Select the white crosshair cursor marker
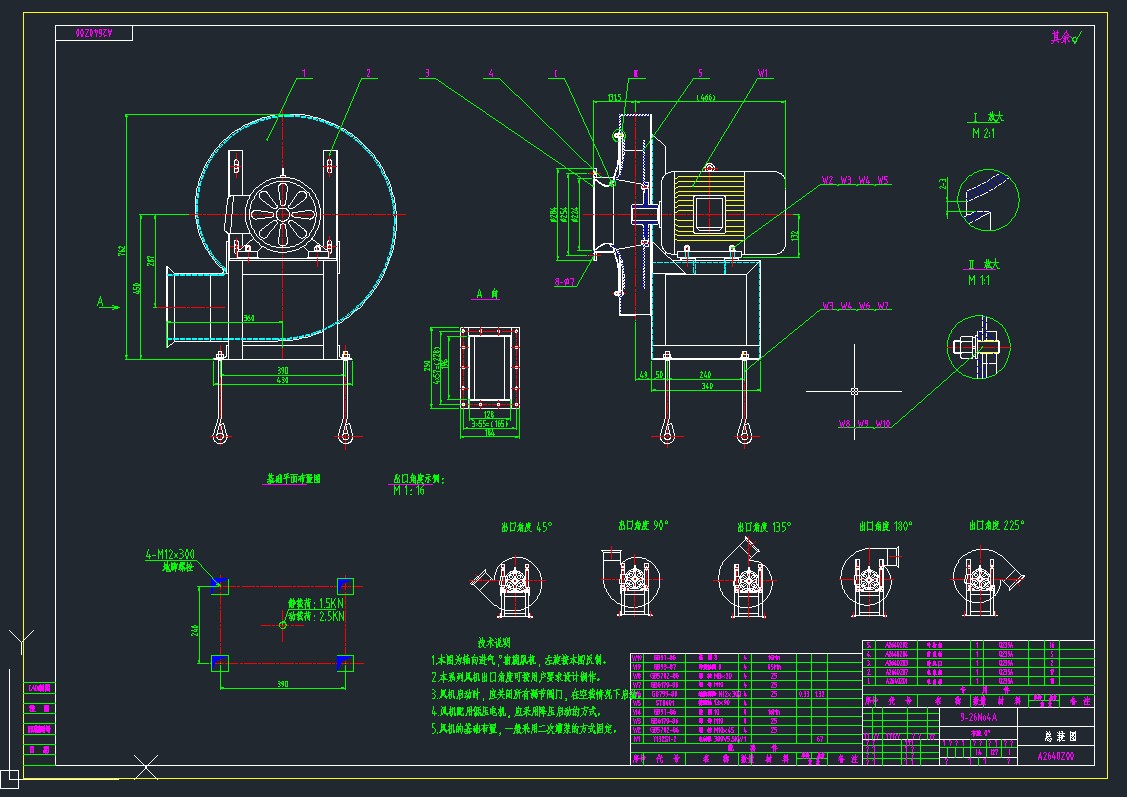The width and height of the screenshot is (1127, 797). [853, 390]
